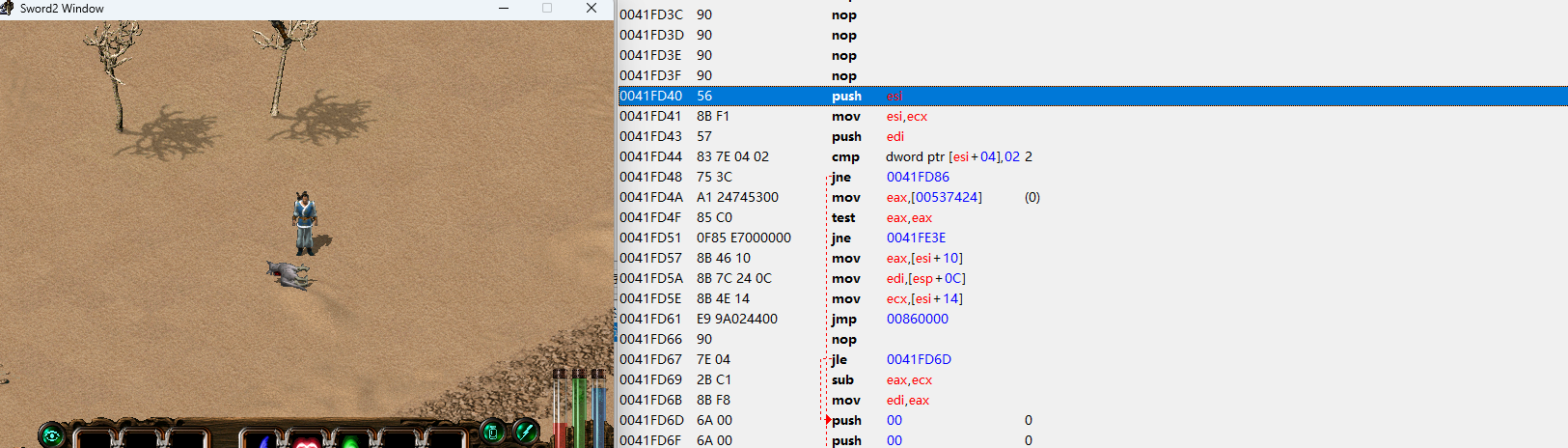Click operand 'edi,eax'
This screenshot has width=1568, height=448.
(x=908, y=400)
